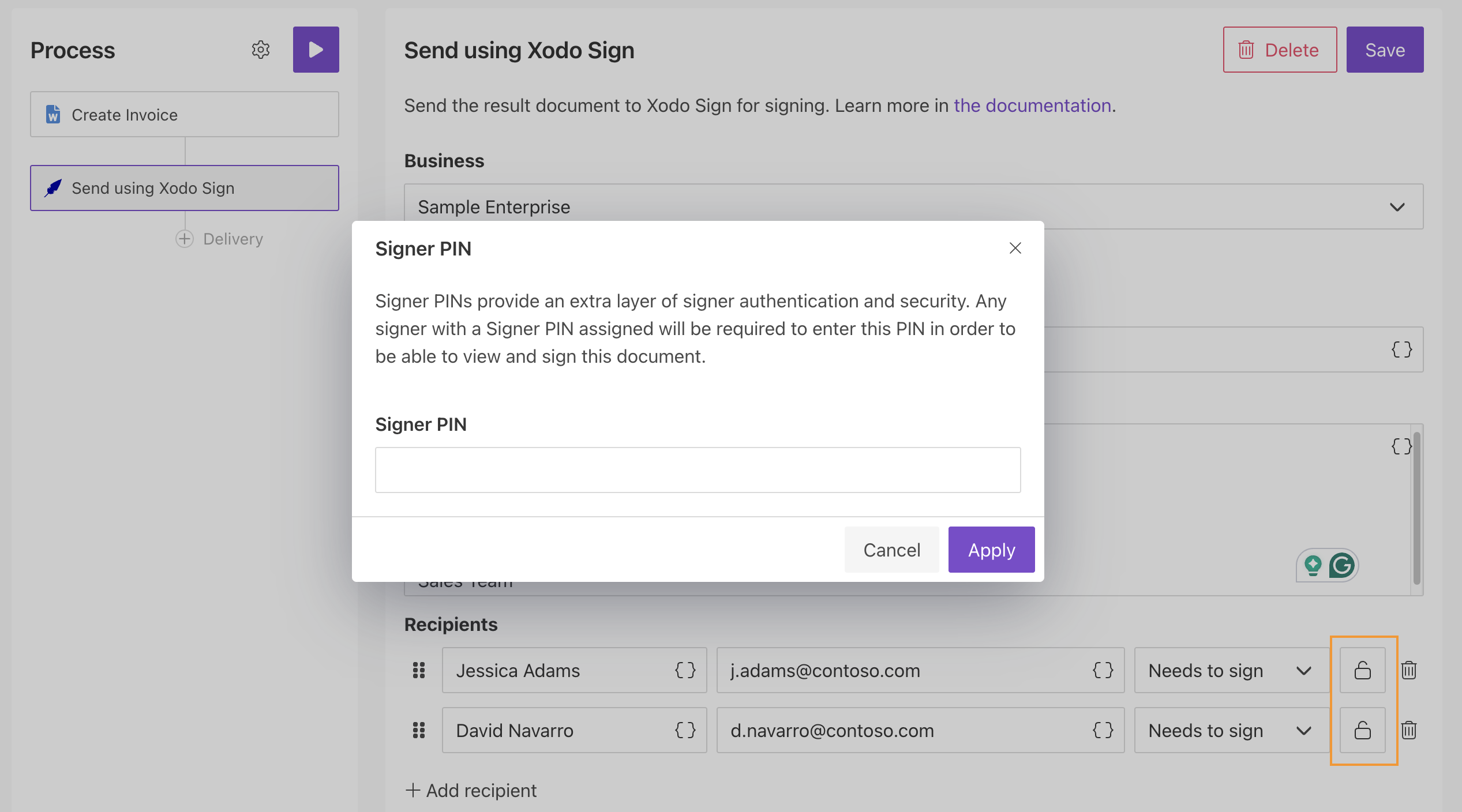Insert token in the message area braces icon
Screen dimensions: 1462x812
pos(1401,446)
